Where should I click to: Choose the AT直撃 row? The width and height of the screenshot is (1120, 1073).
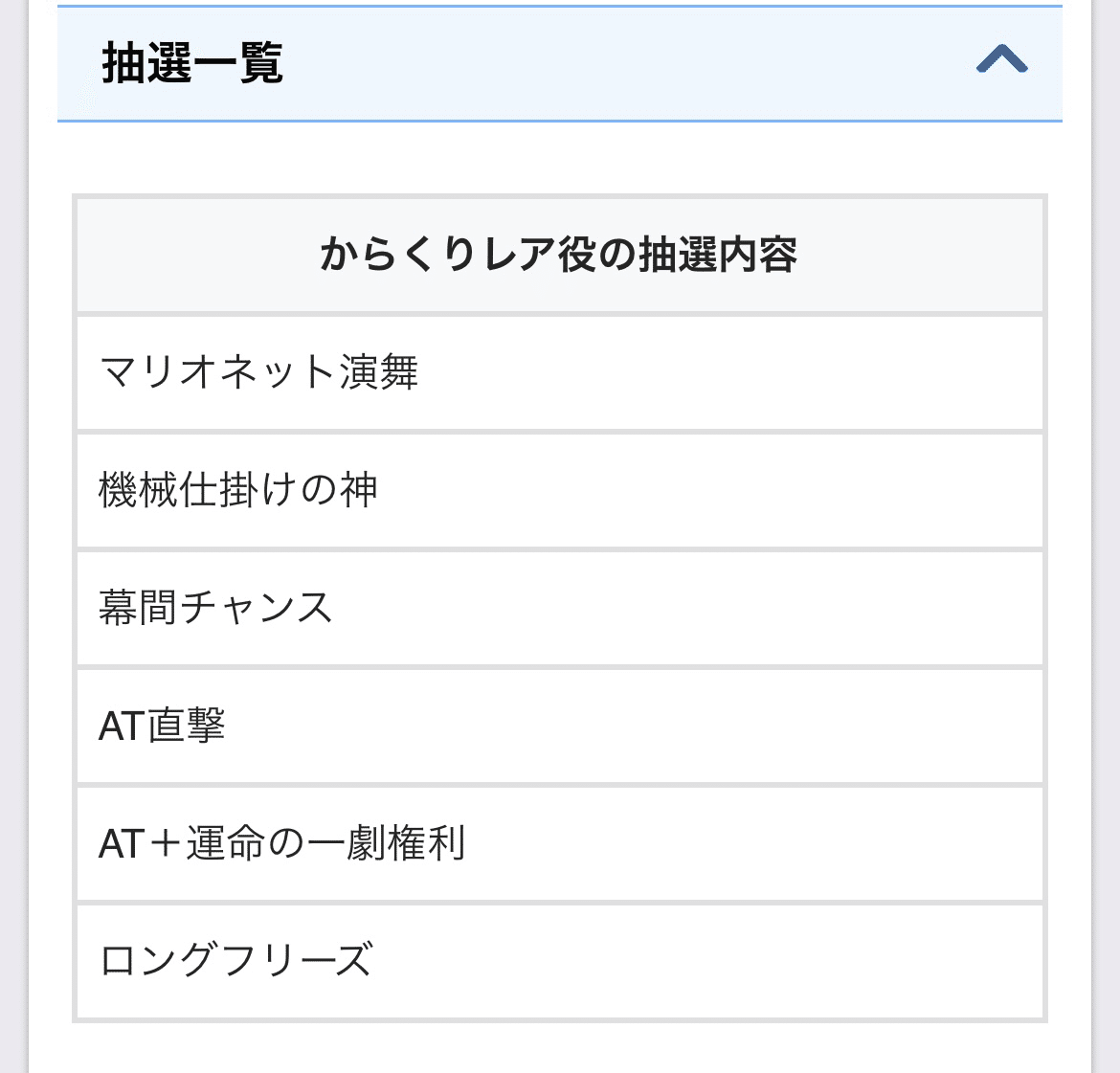coord(560,727)
